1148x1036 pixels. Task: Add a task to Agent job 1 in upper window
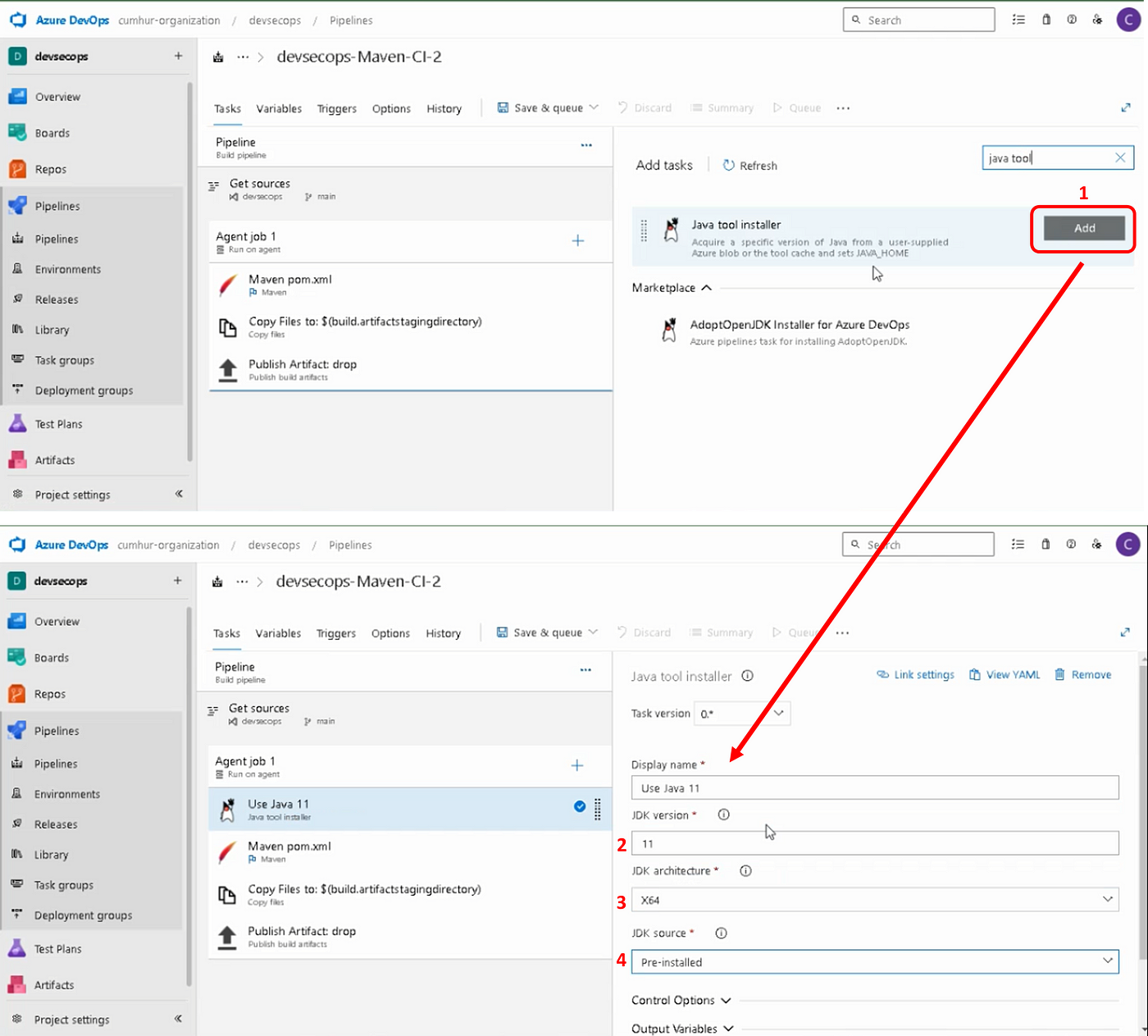[578, 240]
